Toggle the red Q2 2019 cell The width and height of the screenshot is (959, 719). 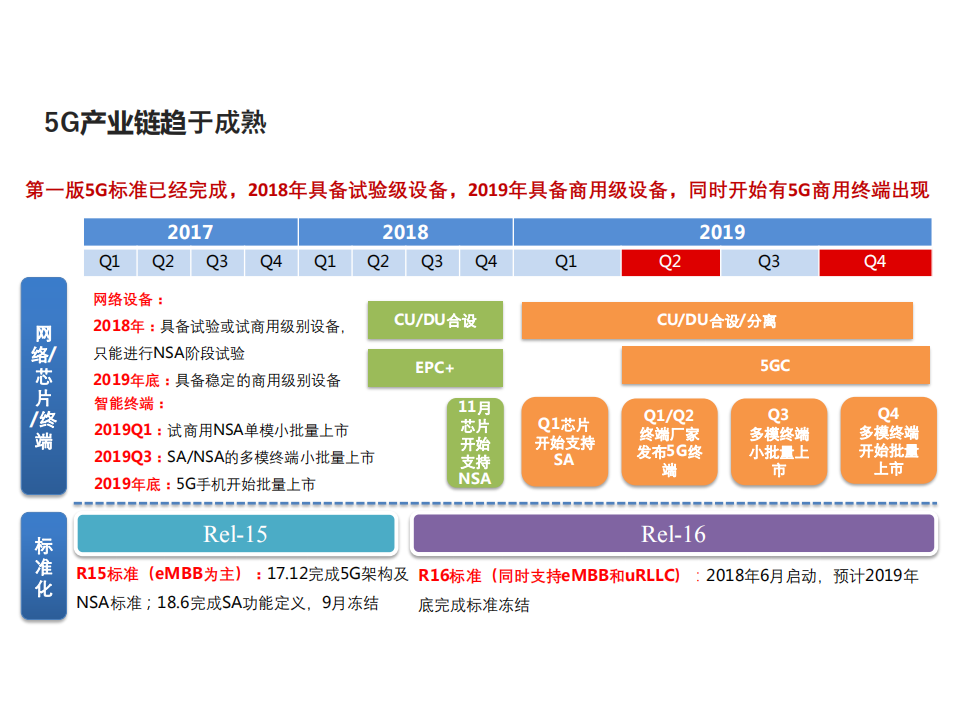coord(670,262)
